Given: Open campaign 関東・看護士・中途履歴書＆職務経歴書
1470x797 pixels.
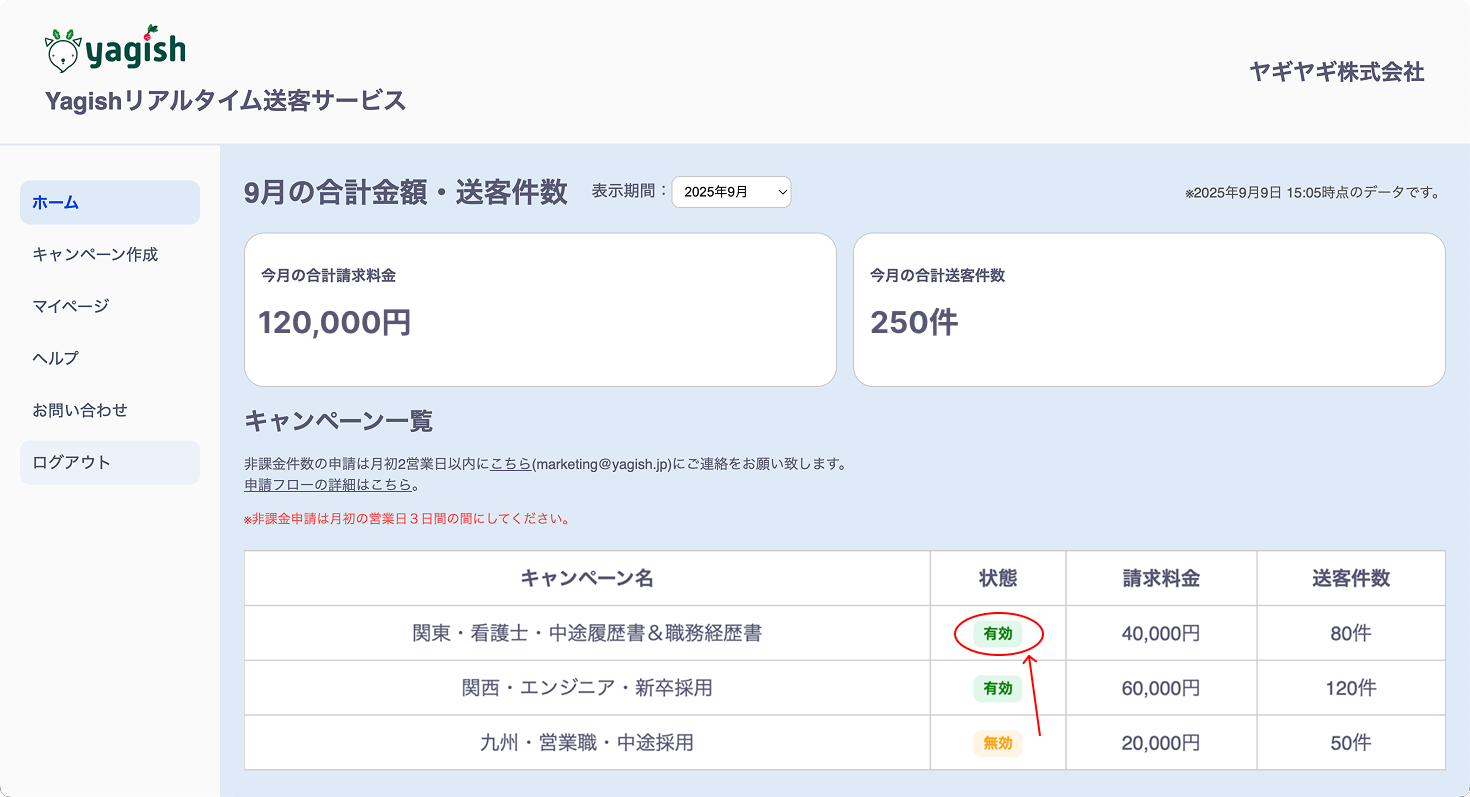Looking at the screenshot, I should pos(587,634).
